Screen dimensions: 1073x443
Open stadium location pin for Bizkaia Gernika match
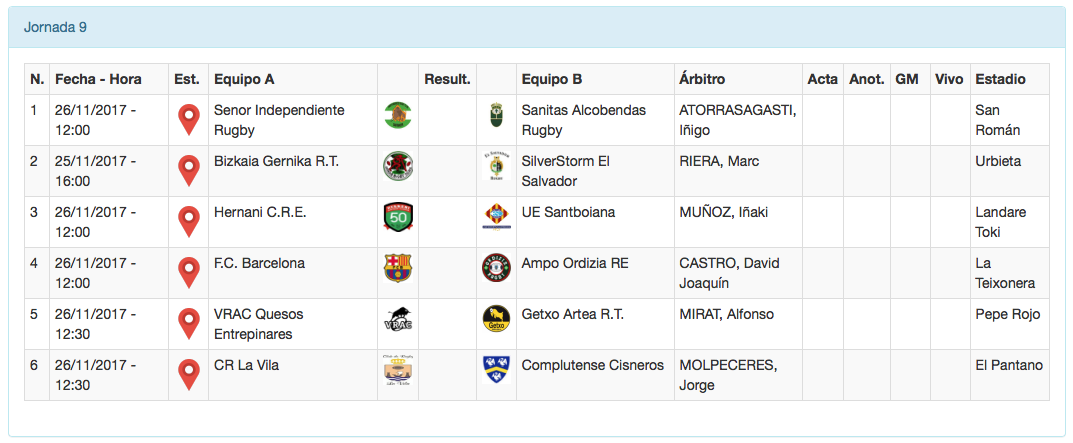pyautogui.click(x=188, y=170)
